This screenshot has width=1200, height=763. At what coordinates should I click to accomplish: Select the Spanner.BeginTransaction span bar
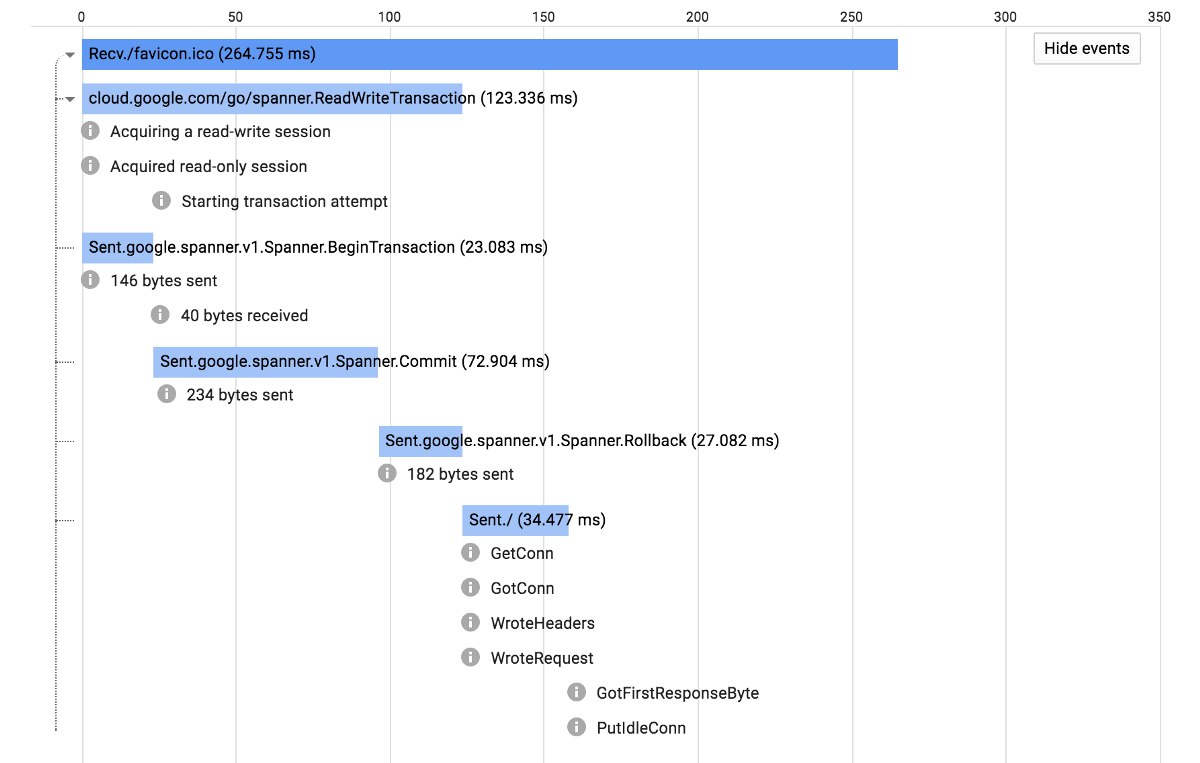(x=117, y=247)
